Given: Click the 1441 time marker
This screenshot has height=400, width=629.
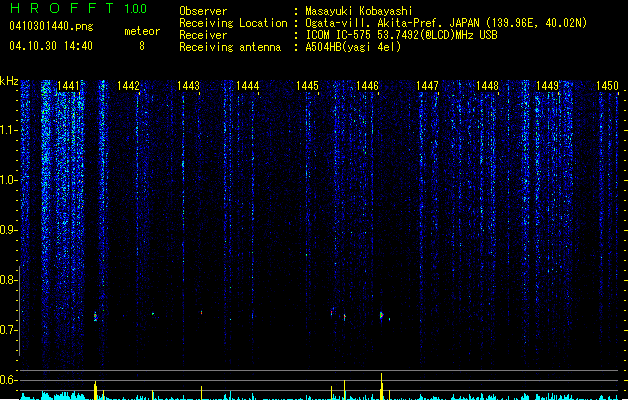Looking at the screenshot, I should point(68,86).
